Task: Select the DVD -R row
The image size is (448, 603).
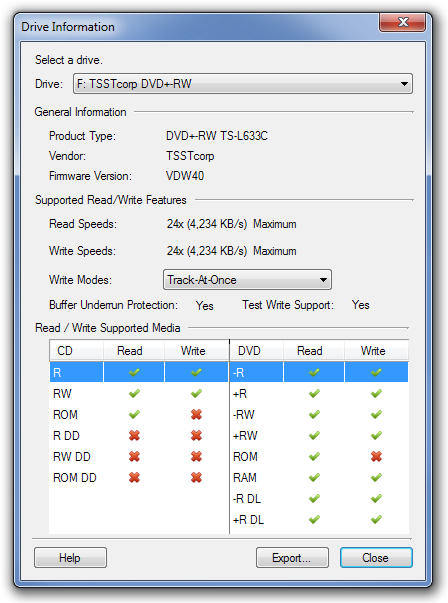Action: pyautogui.click(x=319, y=372)
